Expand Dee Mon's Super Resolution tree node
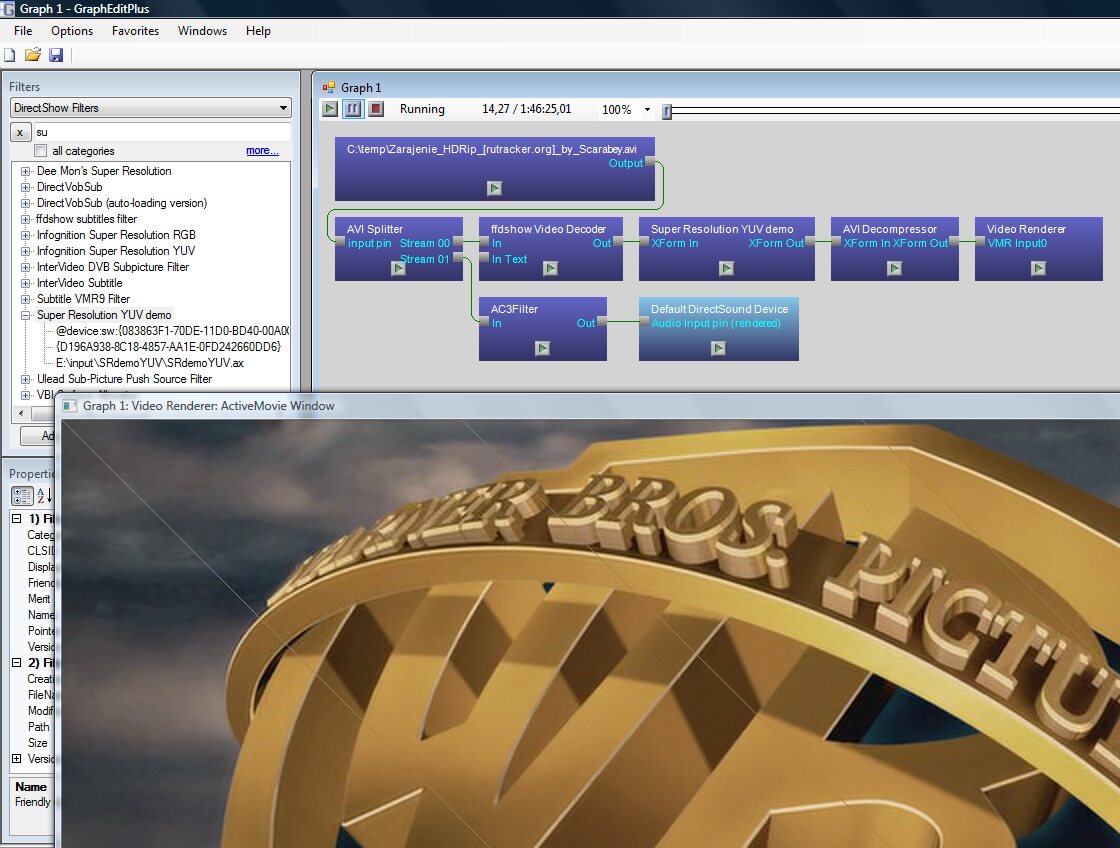Image resolution: width=1120 pixels, height=848 pixels. (26, 171)
